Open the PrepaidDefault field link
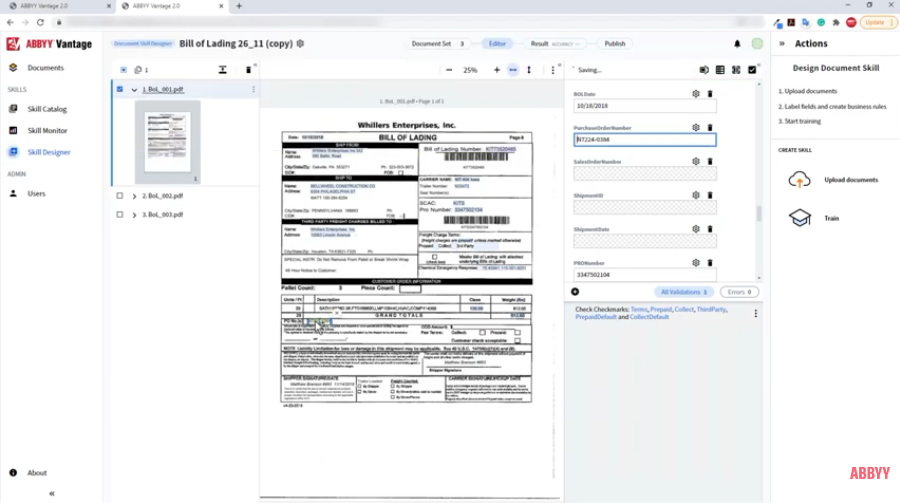The image size is (900, 503). 596,317
